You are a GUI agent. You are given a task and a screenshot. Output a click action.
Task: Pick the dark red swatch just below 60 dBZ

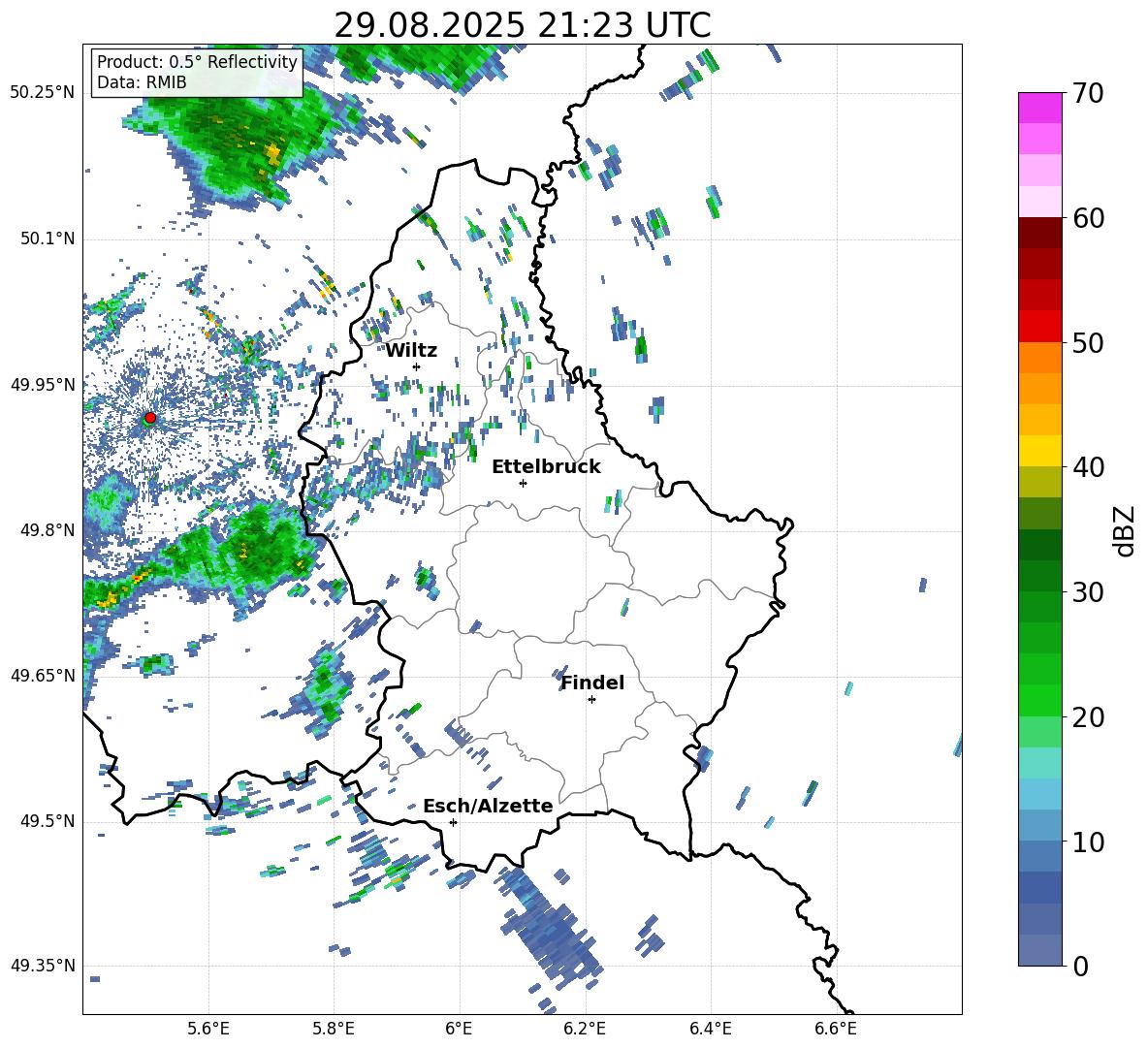click(x=1039, y=233)
